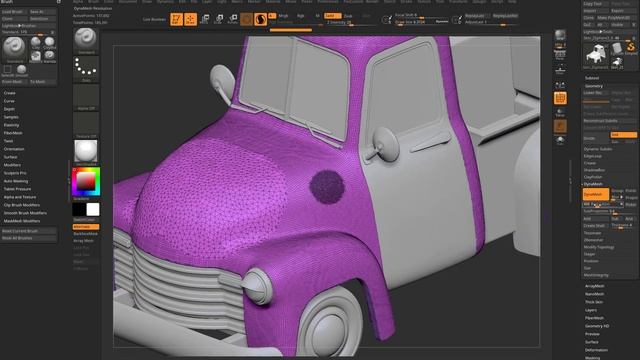The width and height of the screenshot is (640, 360).
Task: Click Reset All Brushes
Action: 29,238
